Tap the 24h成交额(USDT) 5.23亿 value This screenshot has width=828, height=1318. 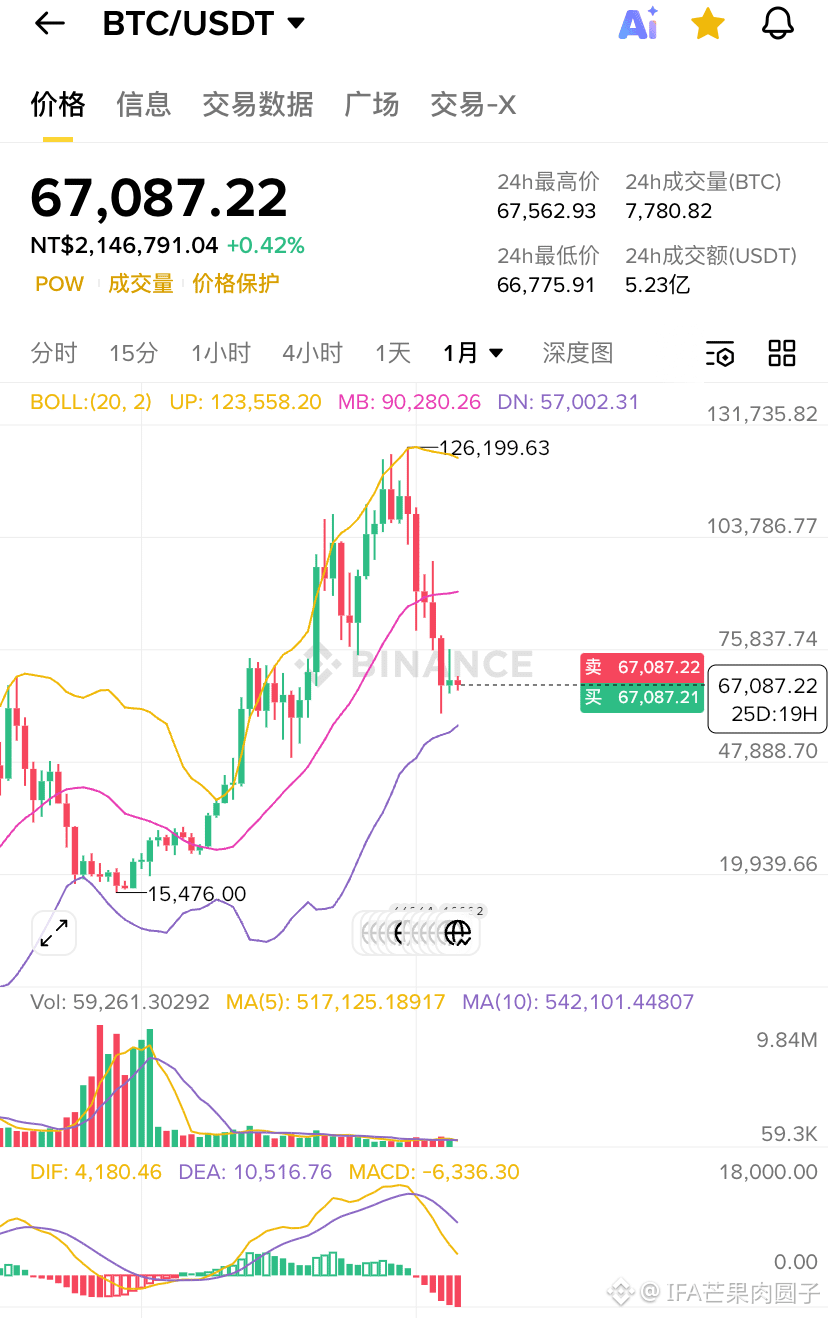pyautogui.click(x=658, y=285)
